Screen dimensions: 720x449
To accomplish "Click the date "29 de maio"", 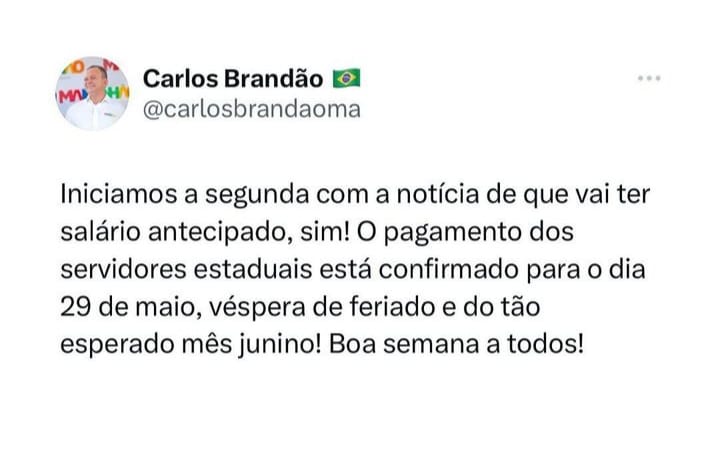I will coord(131,308).
